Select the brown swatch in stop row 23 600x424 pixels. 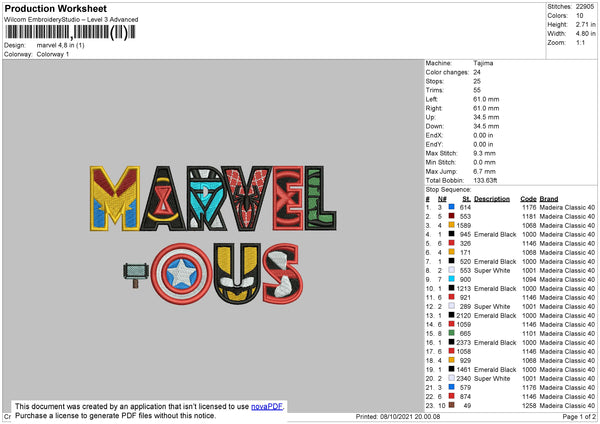(x=452, y=405)
